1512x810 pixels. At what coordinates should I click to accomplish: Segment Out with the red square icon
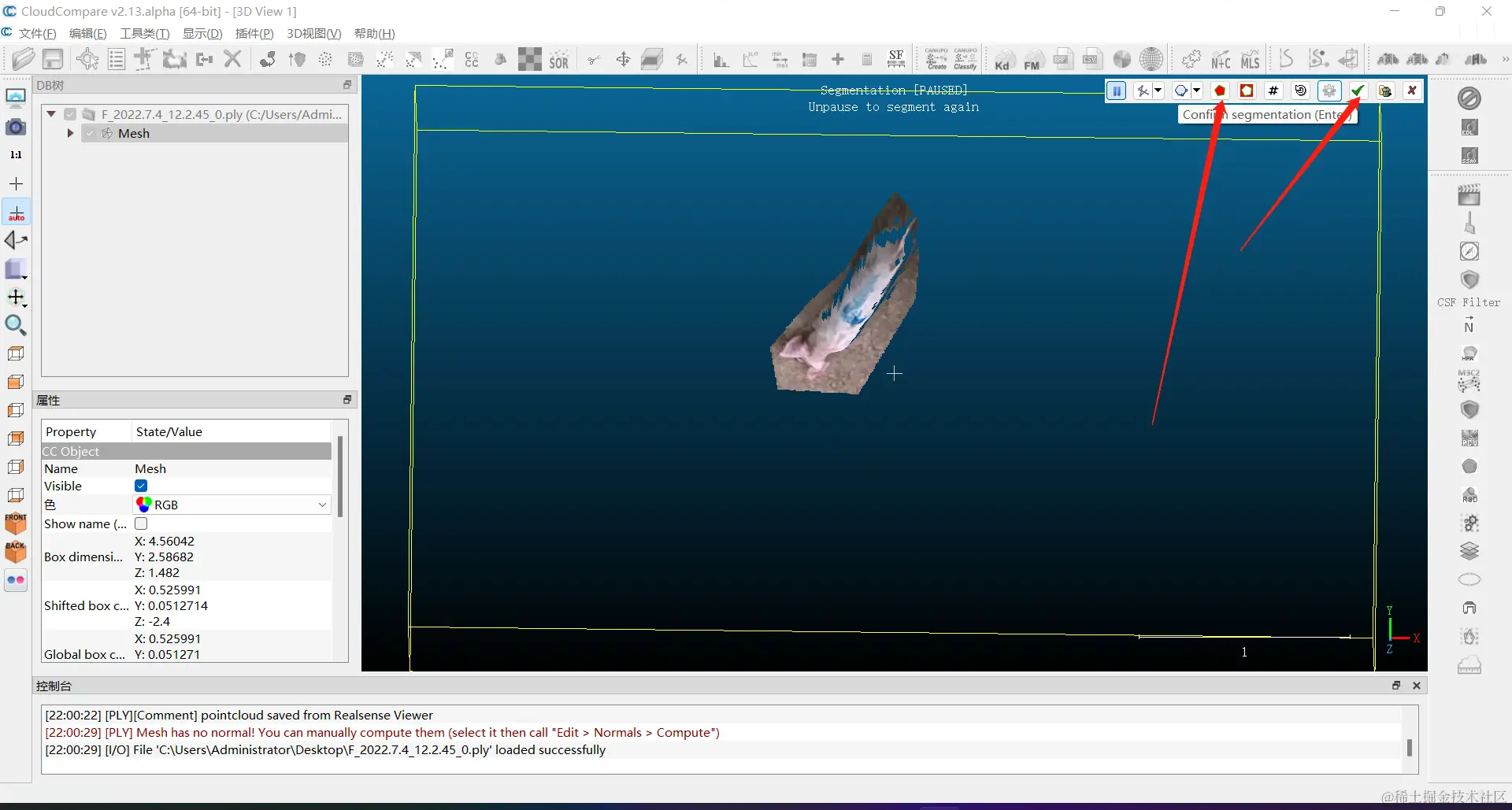(x=1247, y=91)
